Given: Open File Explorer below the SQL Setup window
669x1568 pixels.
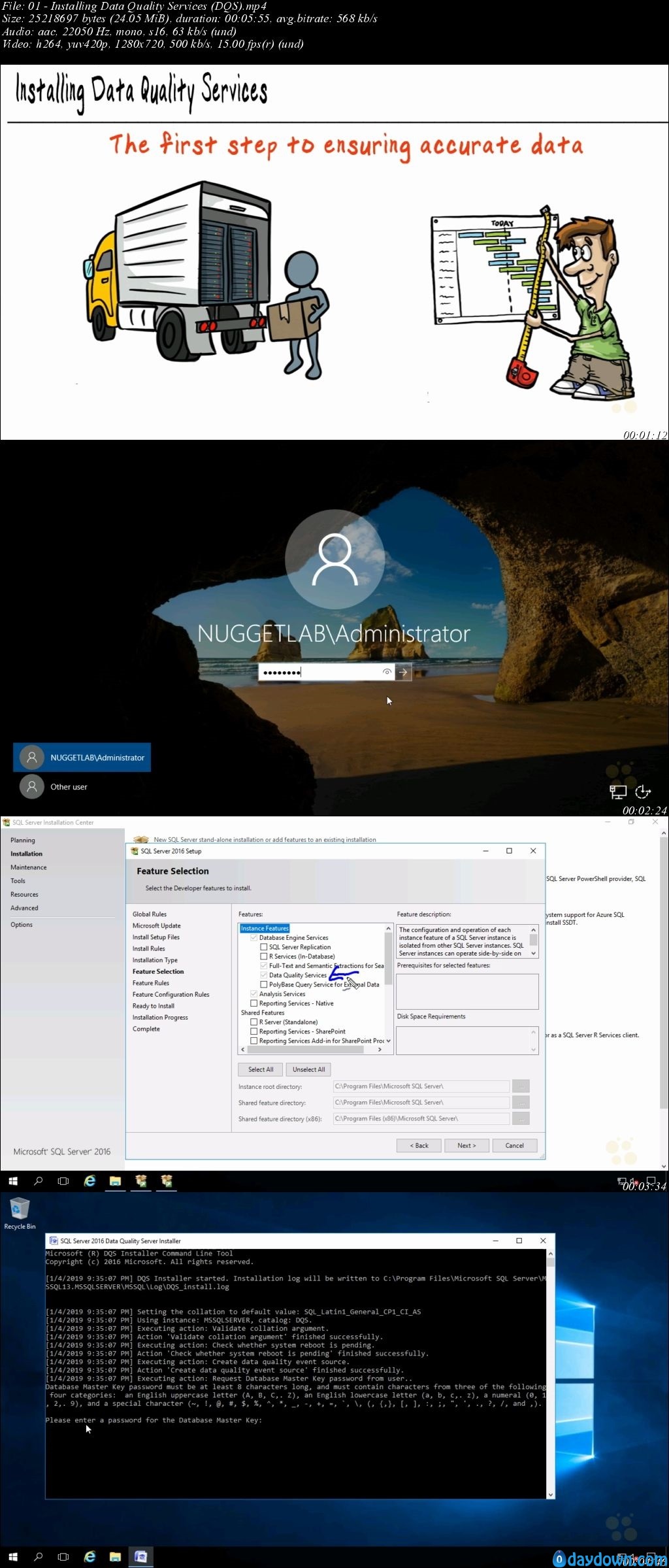Looking at the screenshot, I should point(115,1180).
